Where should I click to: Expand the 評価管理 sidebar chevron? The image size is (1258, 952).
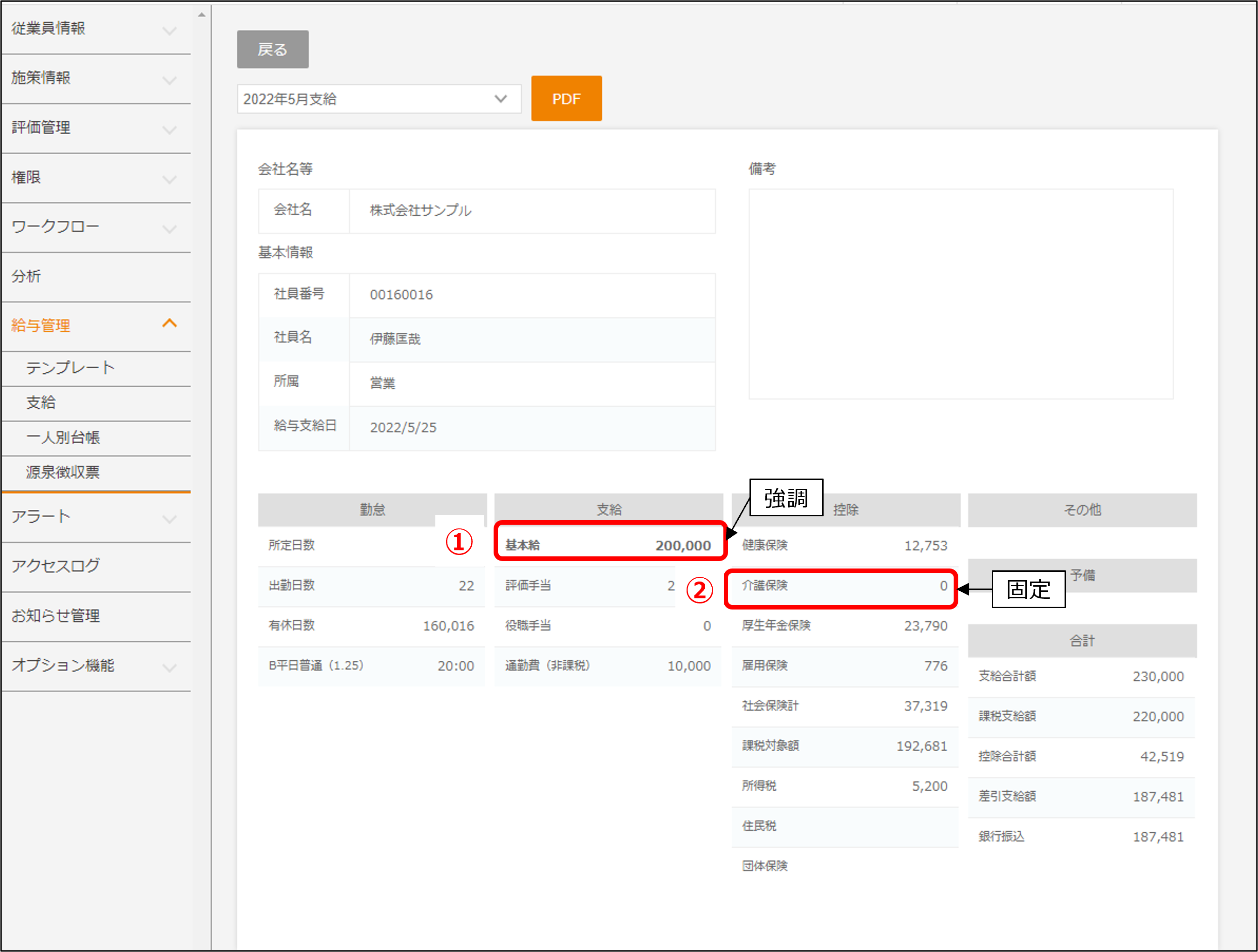[x=169, y=129]
